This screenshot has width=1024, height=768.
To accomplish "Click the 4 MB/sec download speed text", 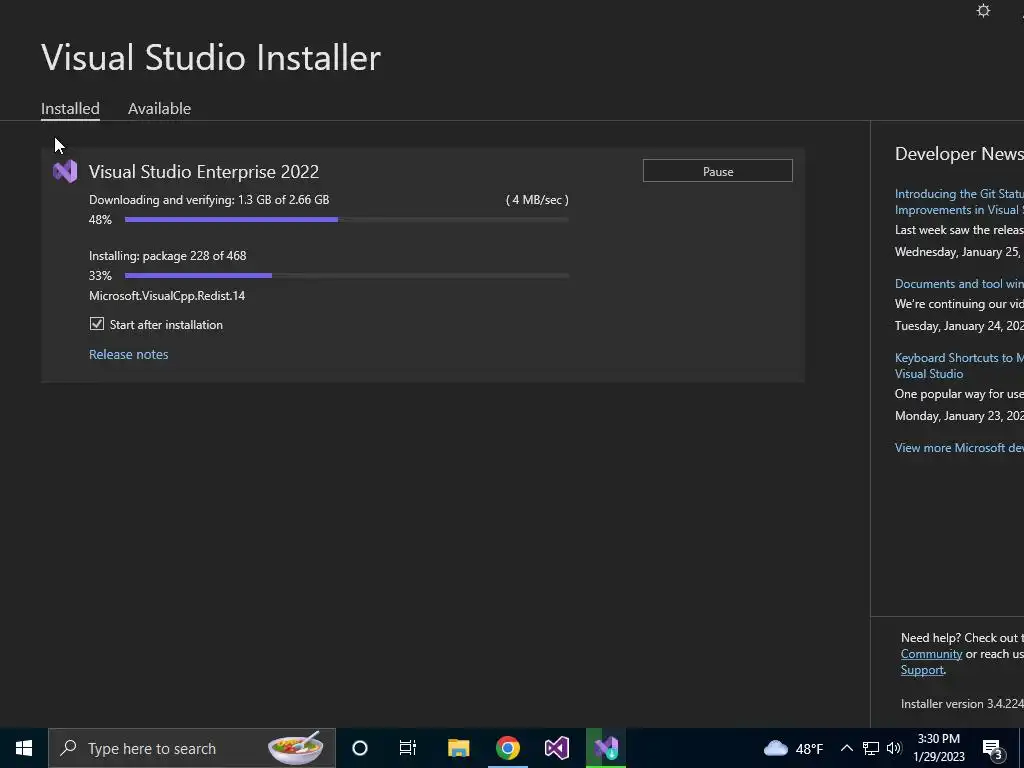I will tap(537, 200).
